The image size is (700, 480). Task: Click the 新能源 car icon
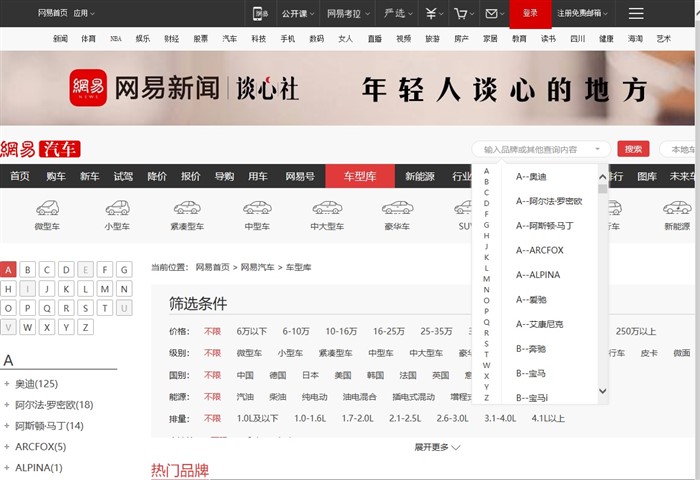click(677, 208)
